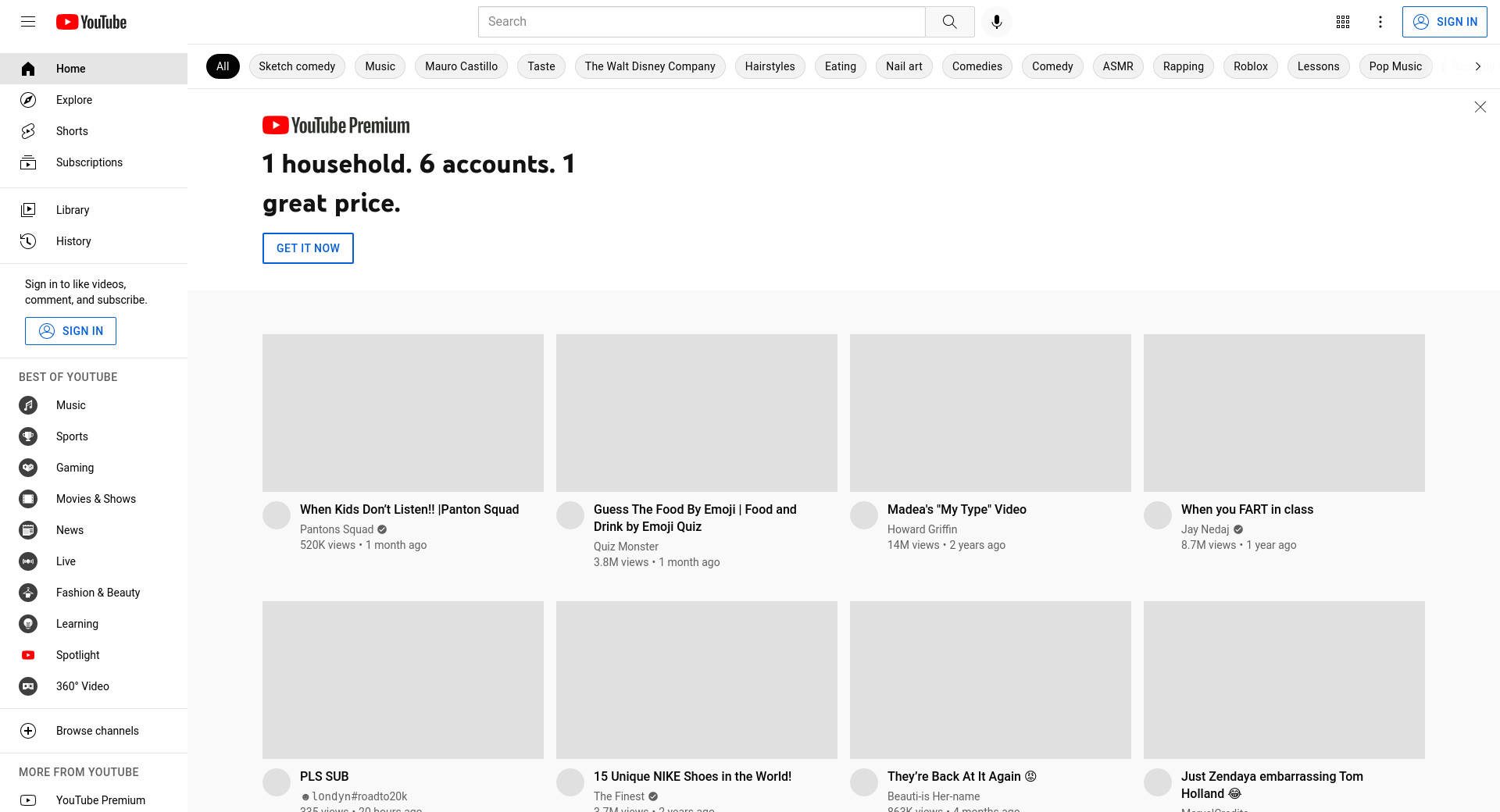Click the Spotlight red icon
The height and width of the screenshot is (812, 1500).
point(28,655)
